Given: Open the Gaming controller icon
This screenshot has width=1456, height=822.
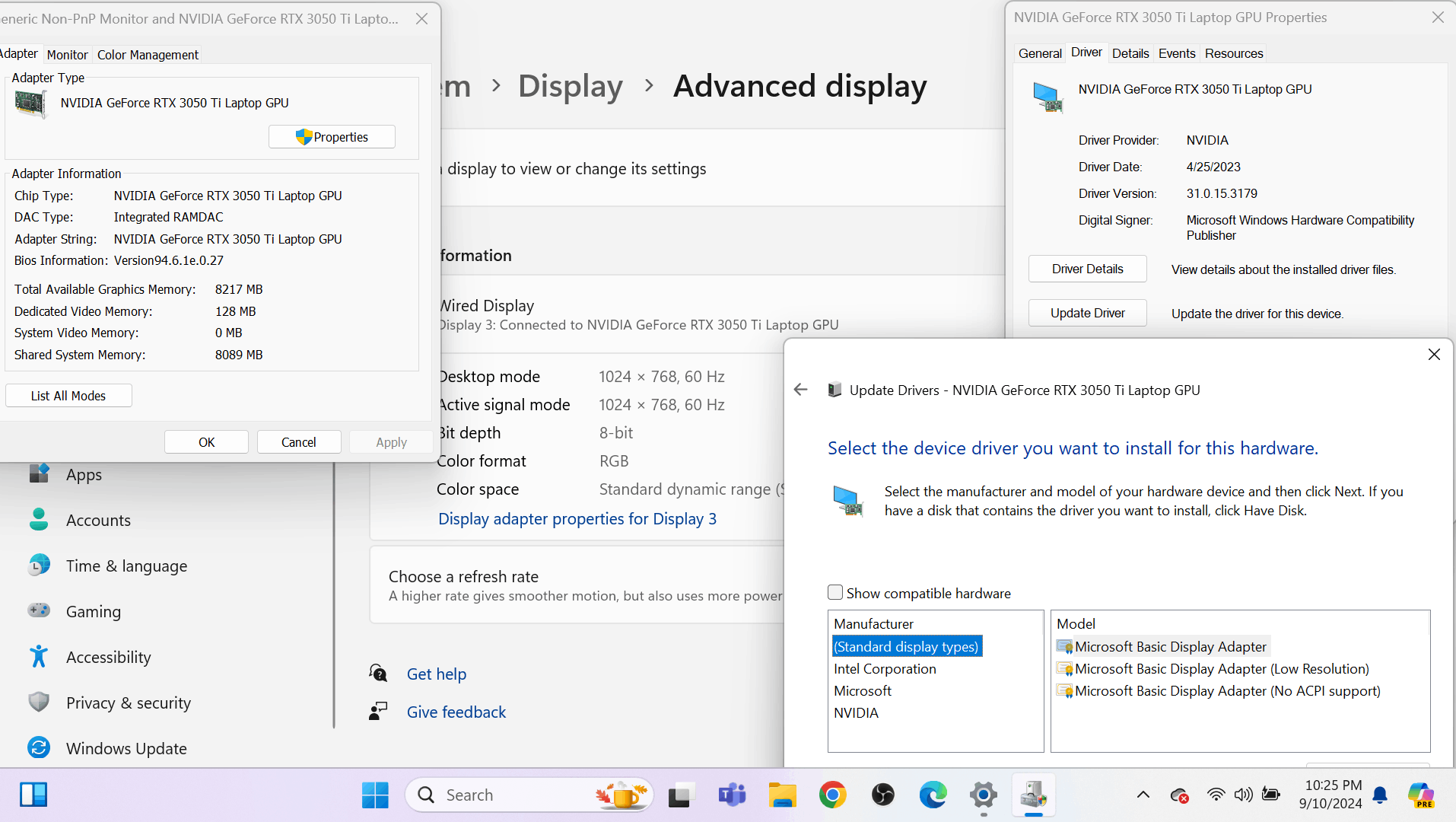Looking at the screenshot, I should tap(39, 610).
